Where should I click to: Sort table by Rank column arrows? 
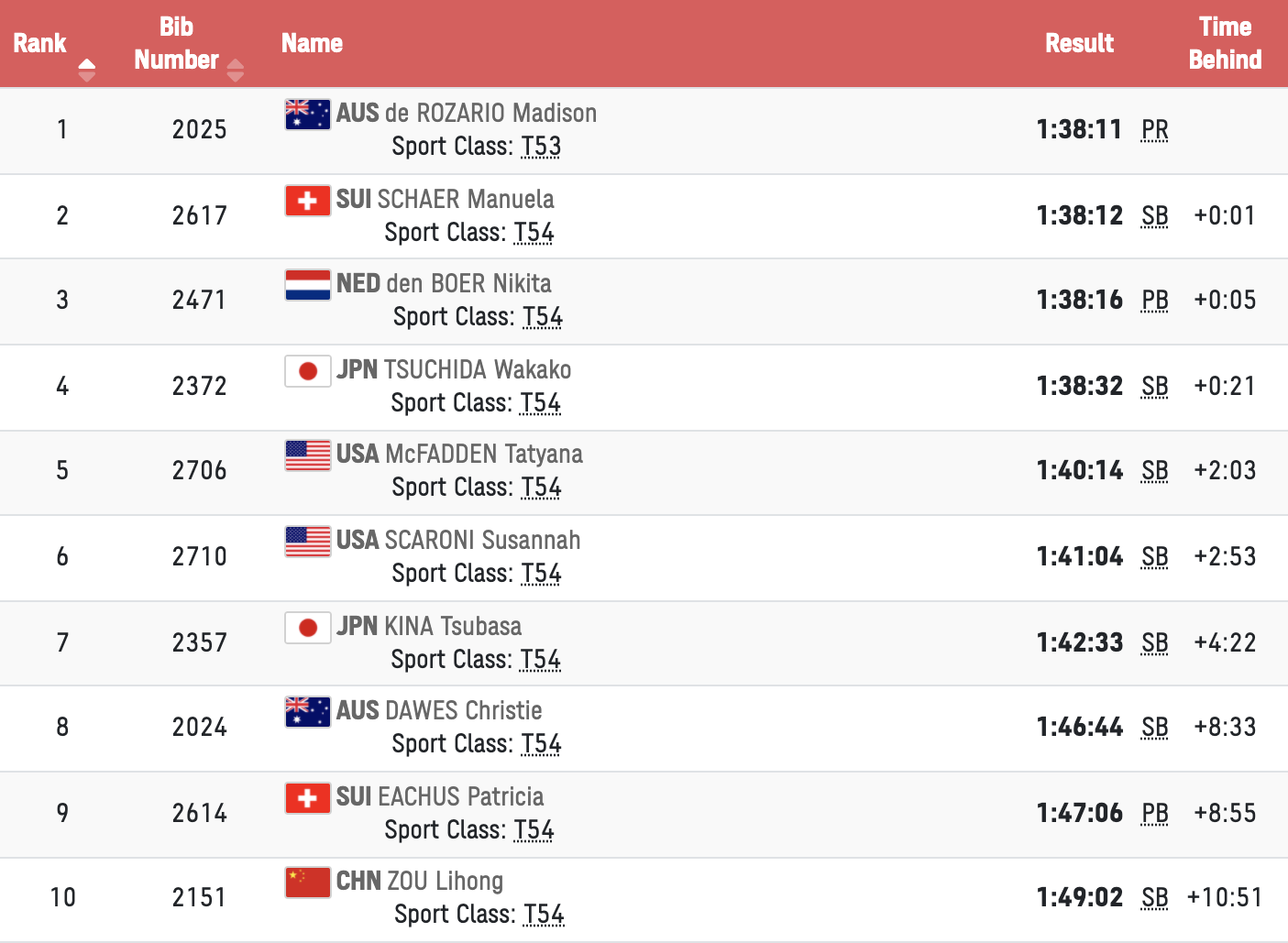pos(87,70)
